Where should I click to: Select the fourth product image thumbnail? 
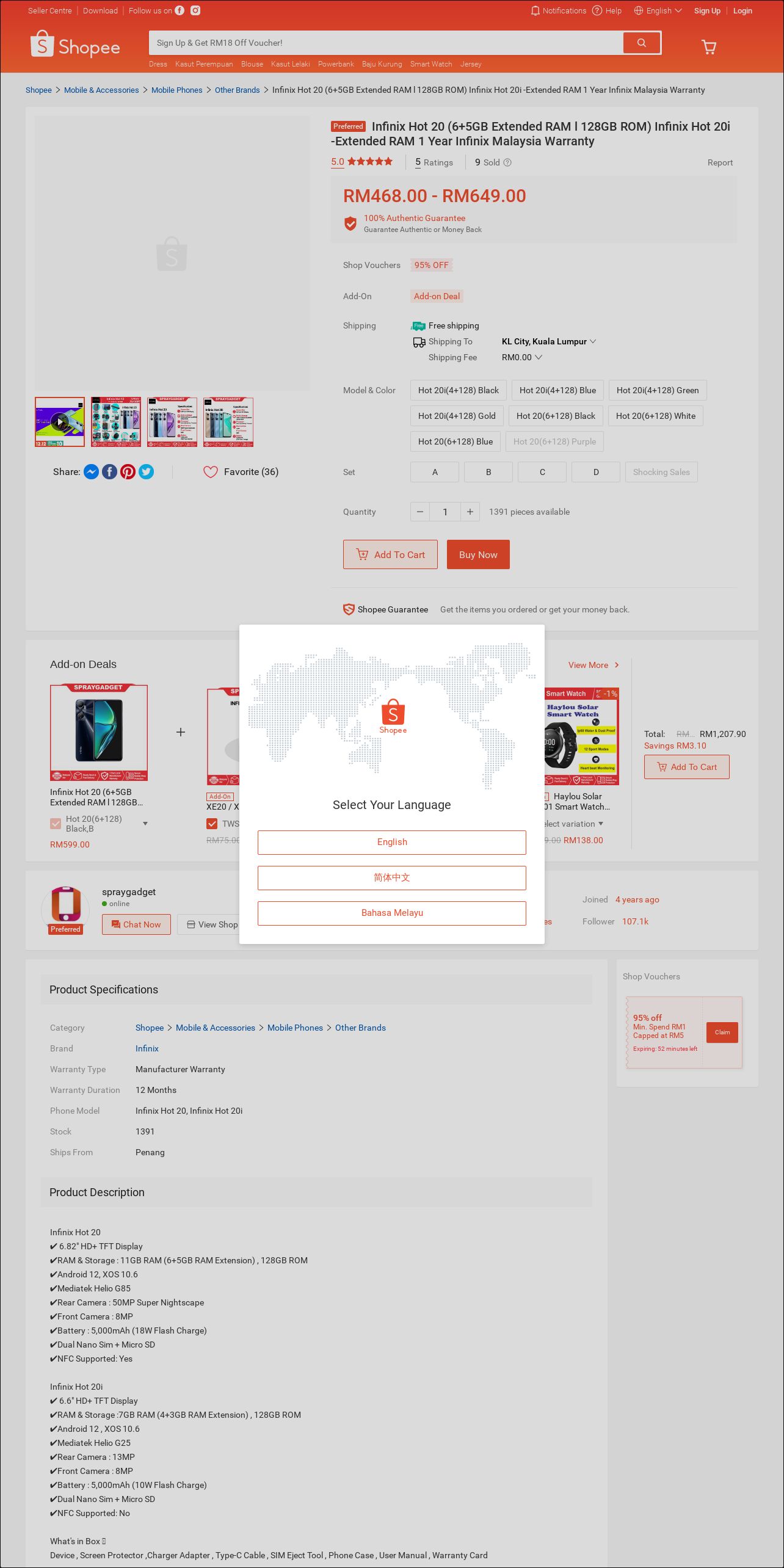[228, 422]
